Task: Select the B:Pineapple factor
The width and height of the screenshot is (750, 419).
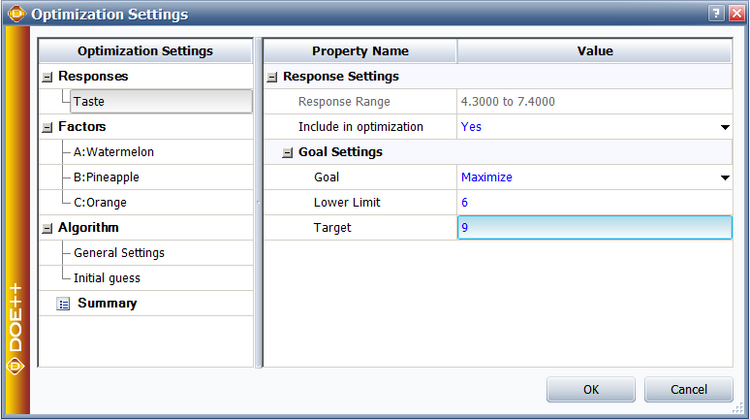Action: point(107,177)
